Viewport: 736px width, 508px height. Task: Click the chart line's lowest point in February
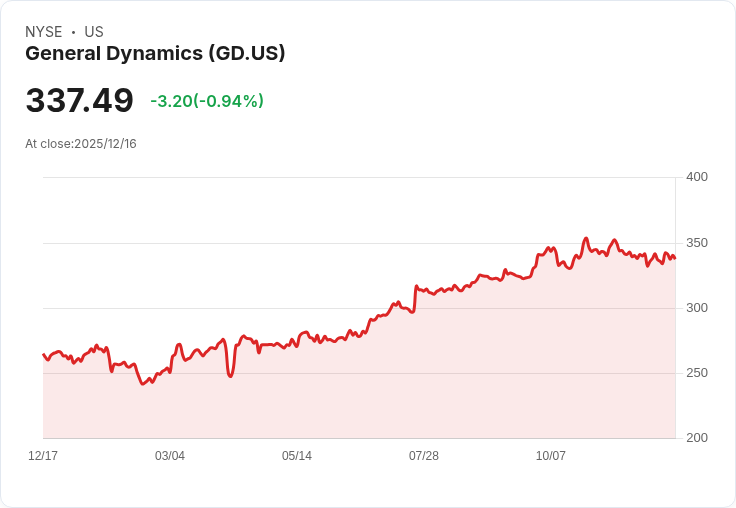[143, 384]
